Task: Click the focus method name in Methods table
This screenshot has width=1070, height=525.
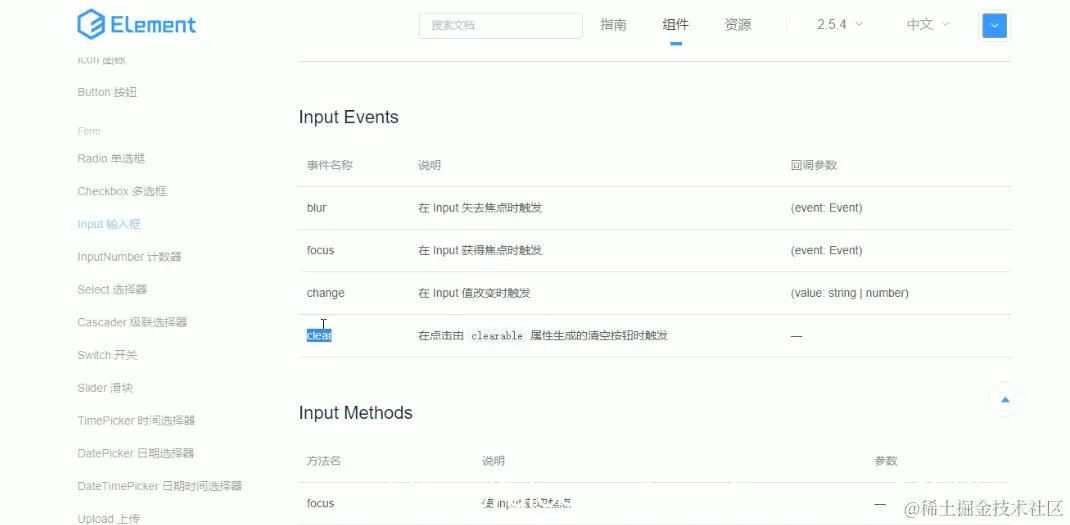Action: click(x=321, y=503)
